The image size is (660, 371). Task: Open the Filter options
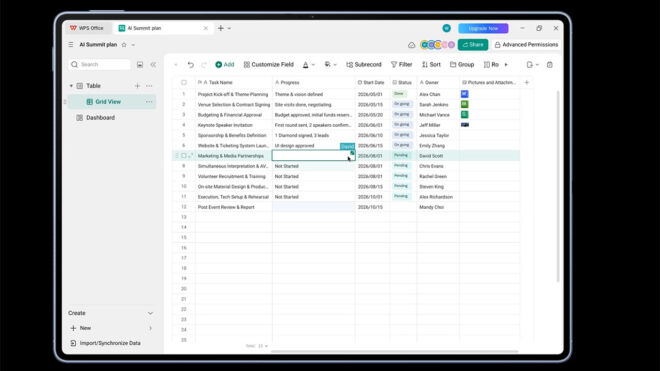tap(402, 64)
